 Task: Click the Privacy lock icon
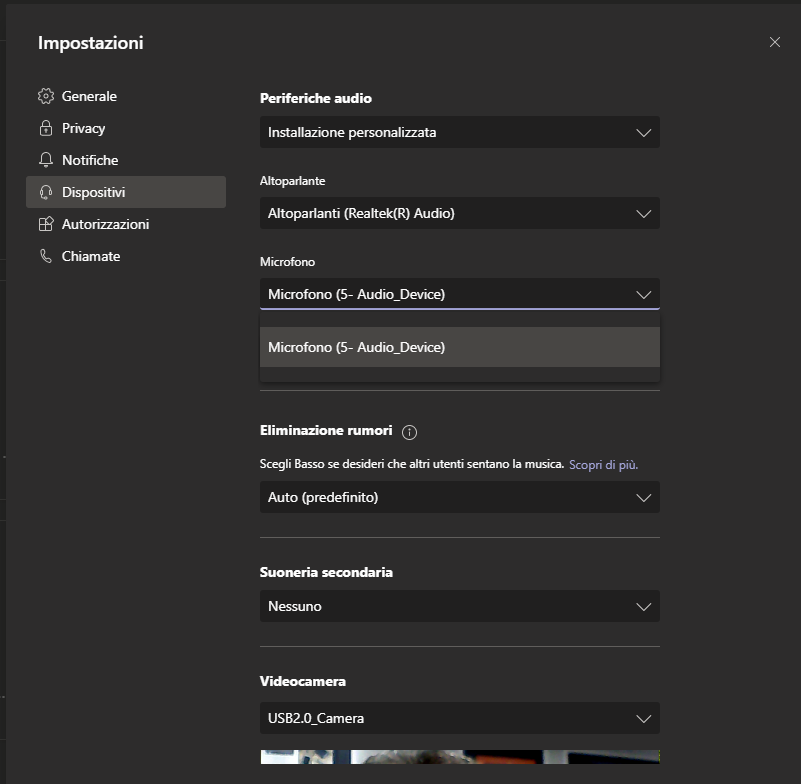[45, 128]
